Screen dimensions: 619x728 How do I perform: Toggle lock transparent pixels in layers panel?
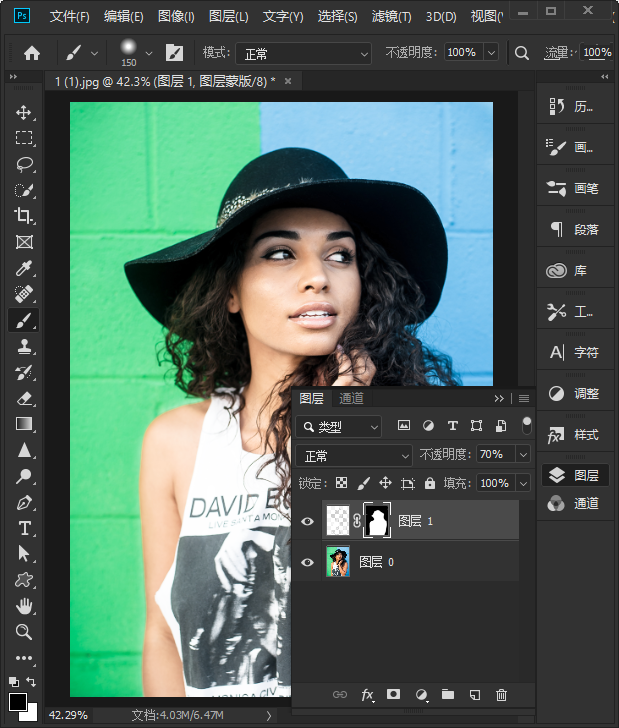(x=341, y=483)
